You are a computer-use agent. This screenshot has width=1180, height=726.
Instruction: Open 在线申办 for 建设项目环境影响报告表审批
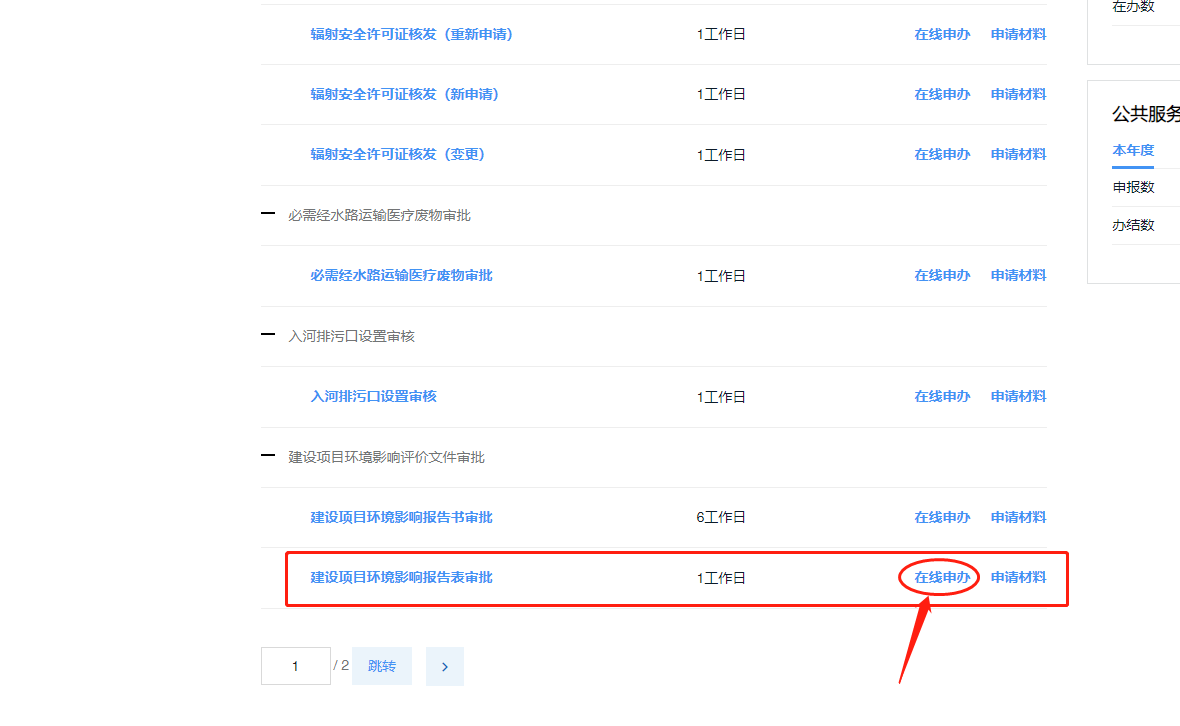(x=941, y=578)
